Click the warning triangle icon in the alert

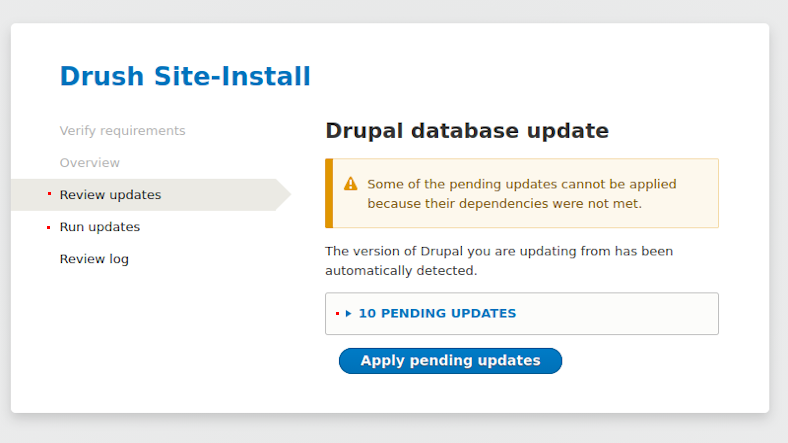350,184
